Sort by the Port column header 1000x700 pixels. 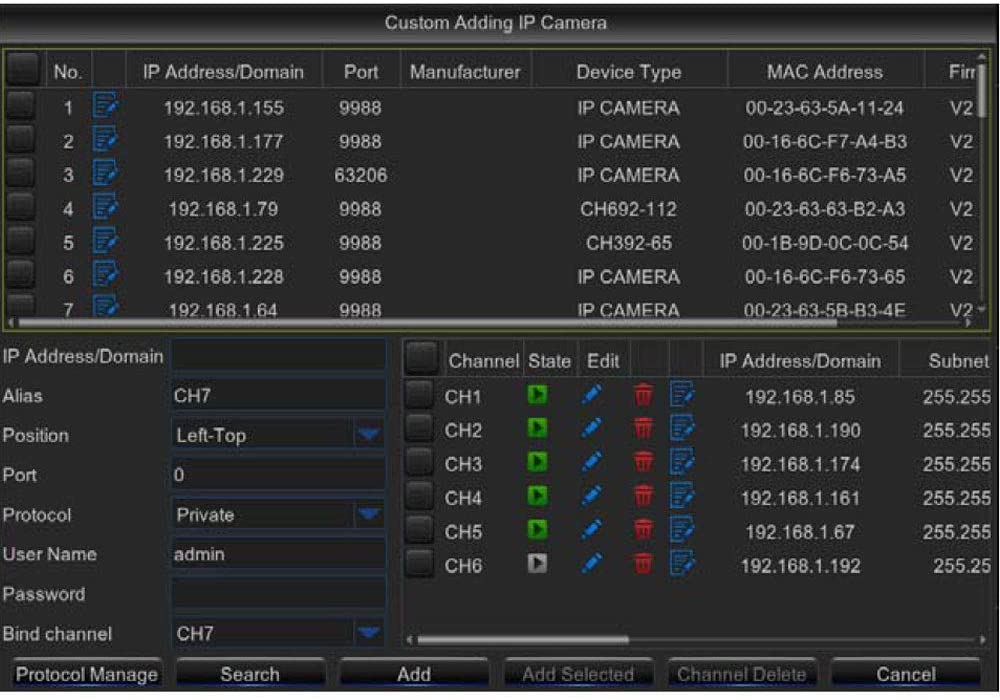coord(361,71)
